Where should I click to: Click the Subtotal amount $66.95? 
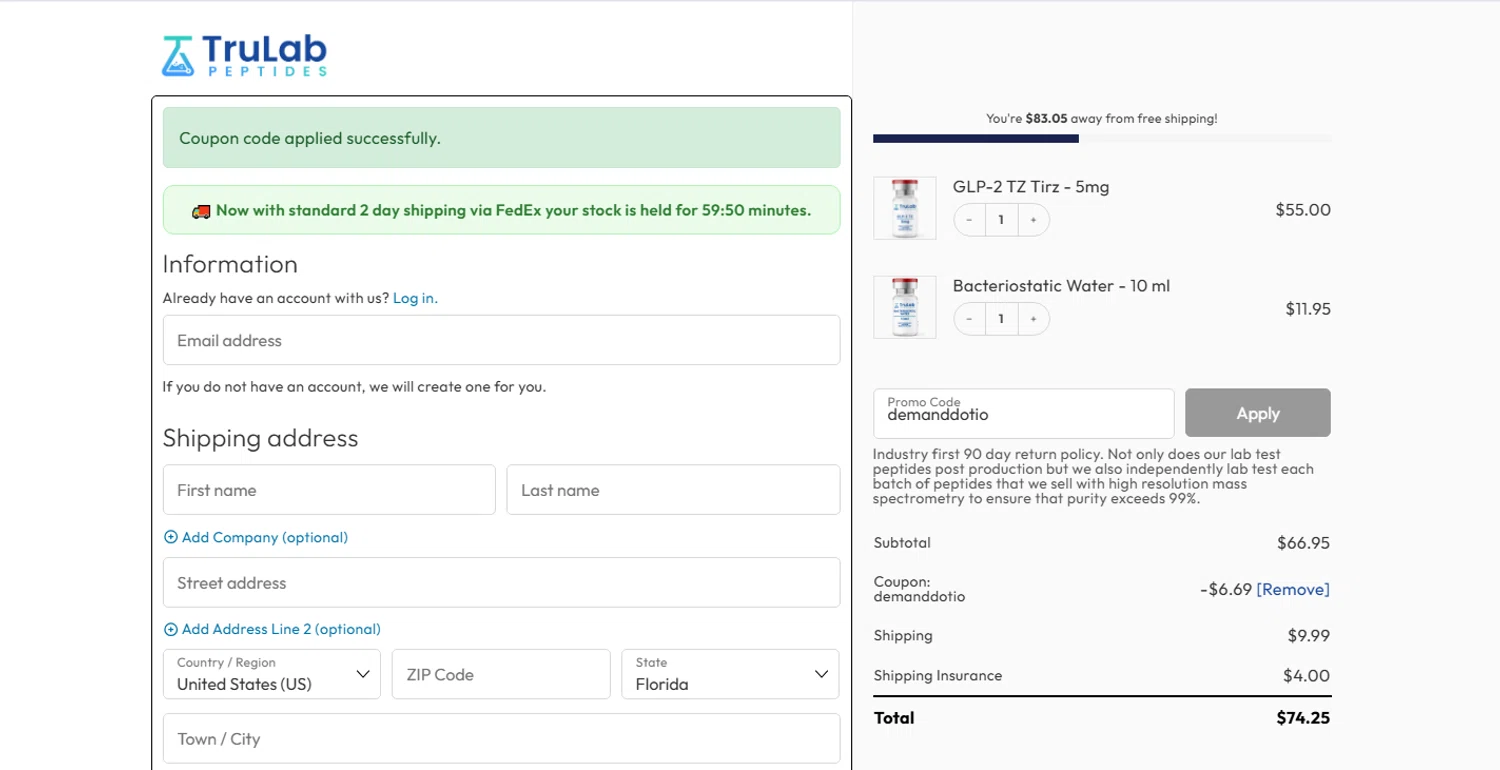[x=1303, y=543]
